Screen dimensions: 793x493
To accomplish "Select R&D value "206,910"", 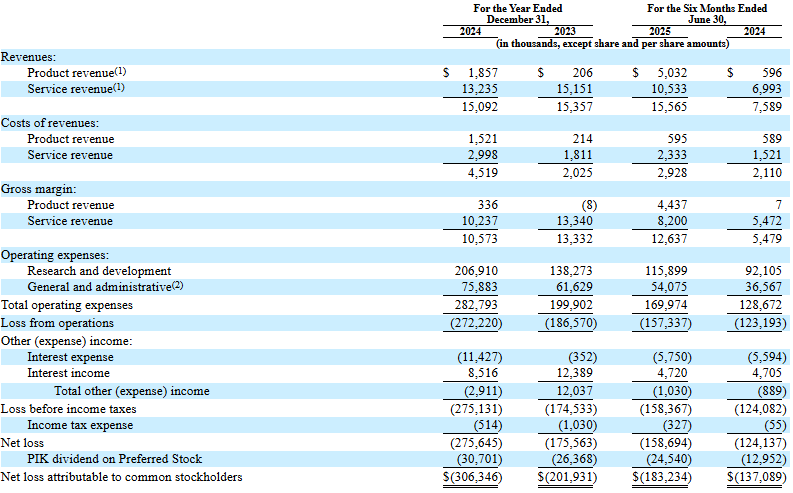I will pyautogui.click(x=476, y=271).
